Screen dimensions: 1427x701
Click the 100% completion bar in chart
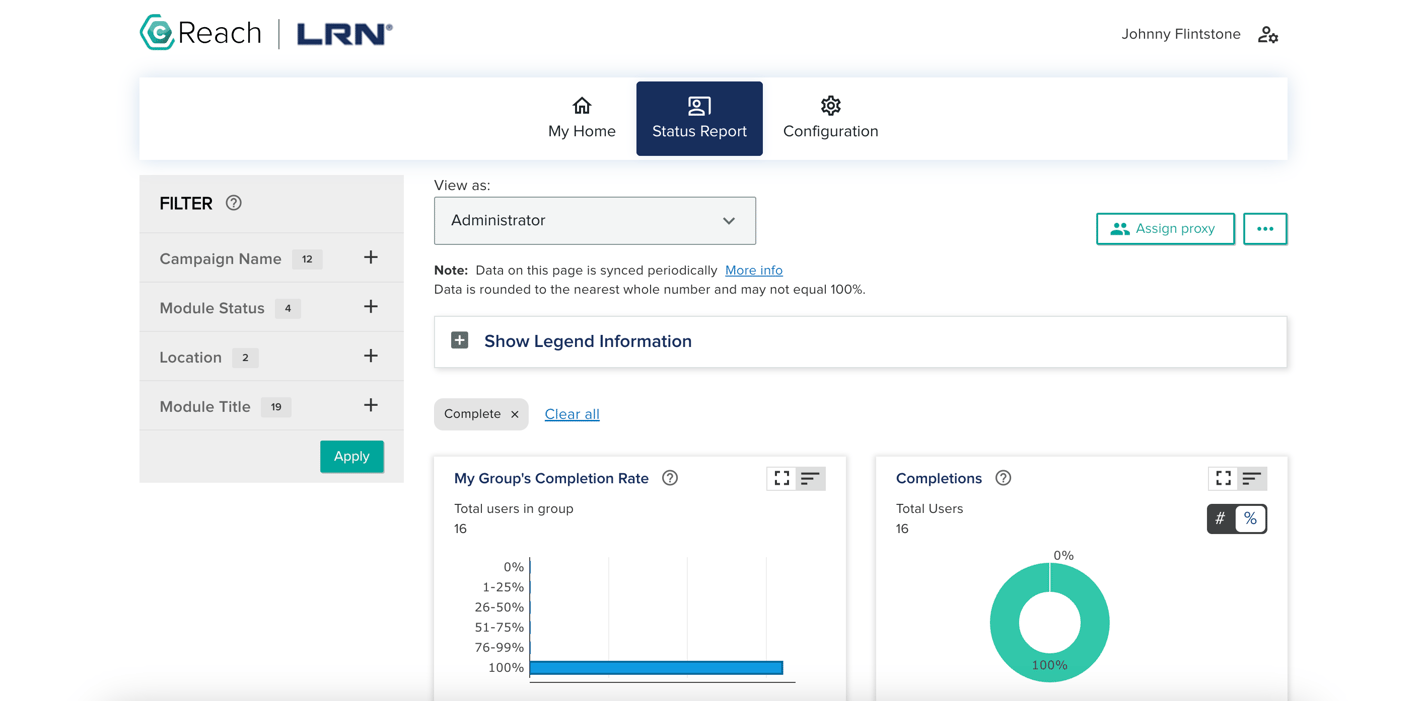tap(656, 667)
